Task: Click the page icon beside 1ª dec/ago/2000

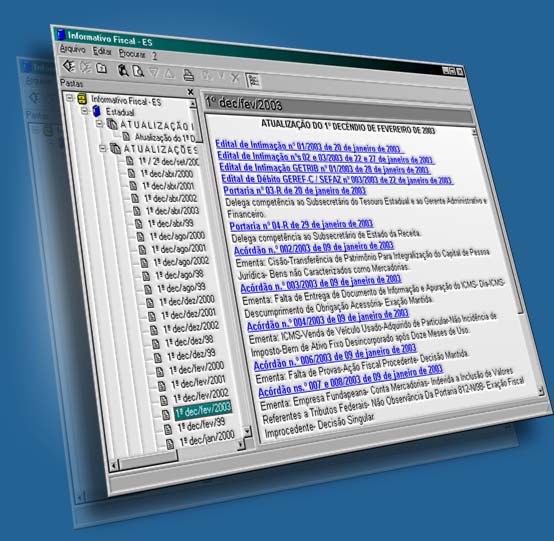Action: 140,236
